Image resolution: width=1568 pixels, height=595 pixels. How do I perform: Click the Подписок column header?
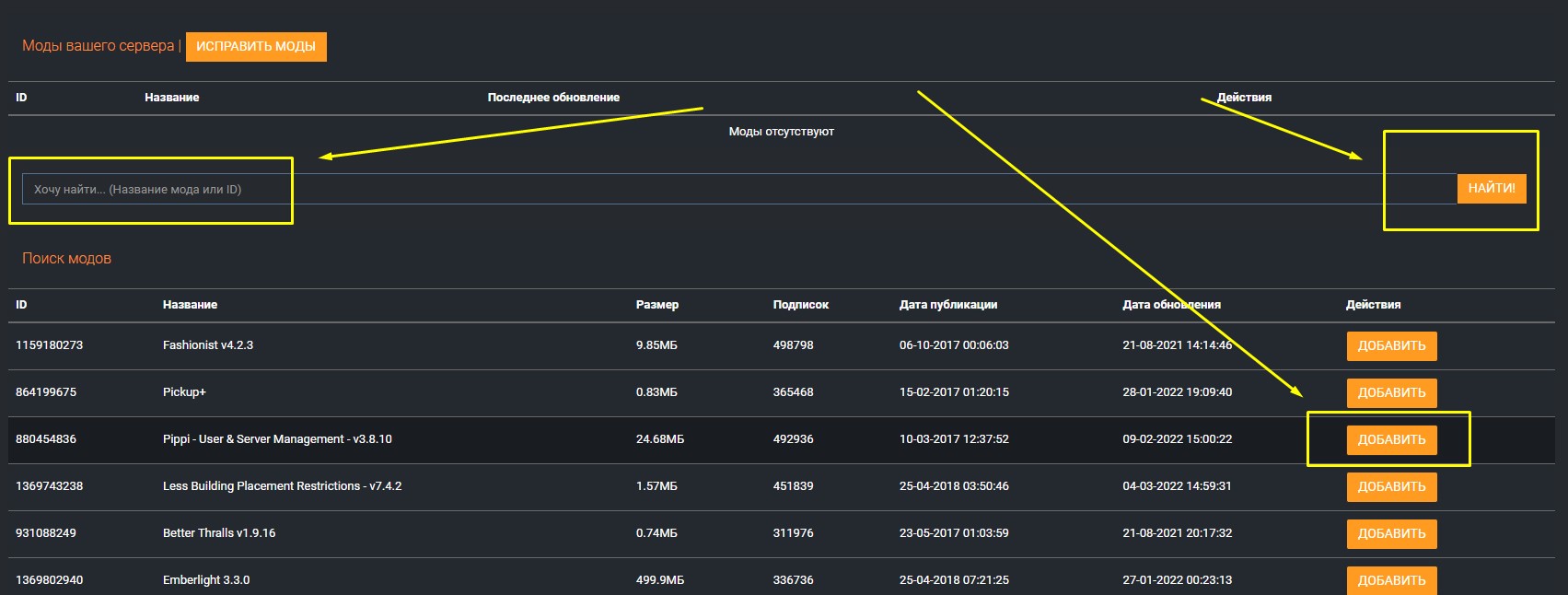point(800,305)
